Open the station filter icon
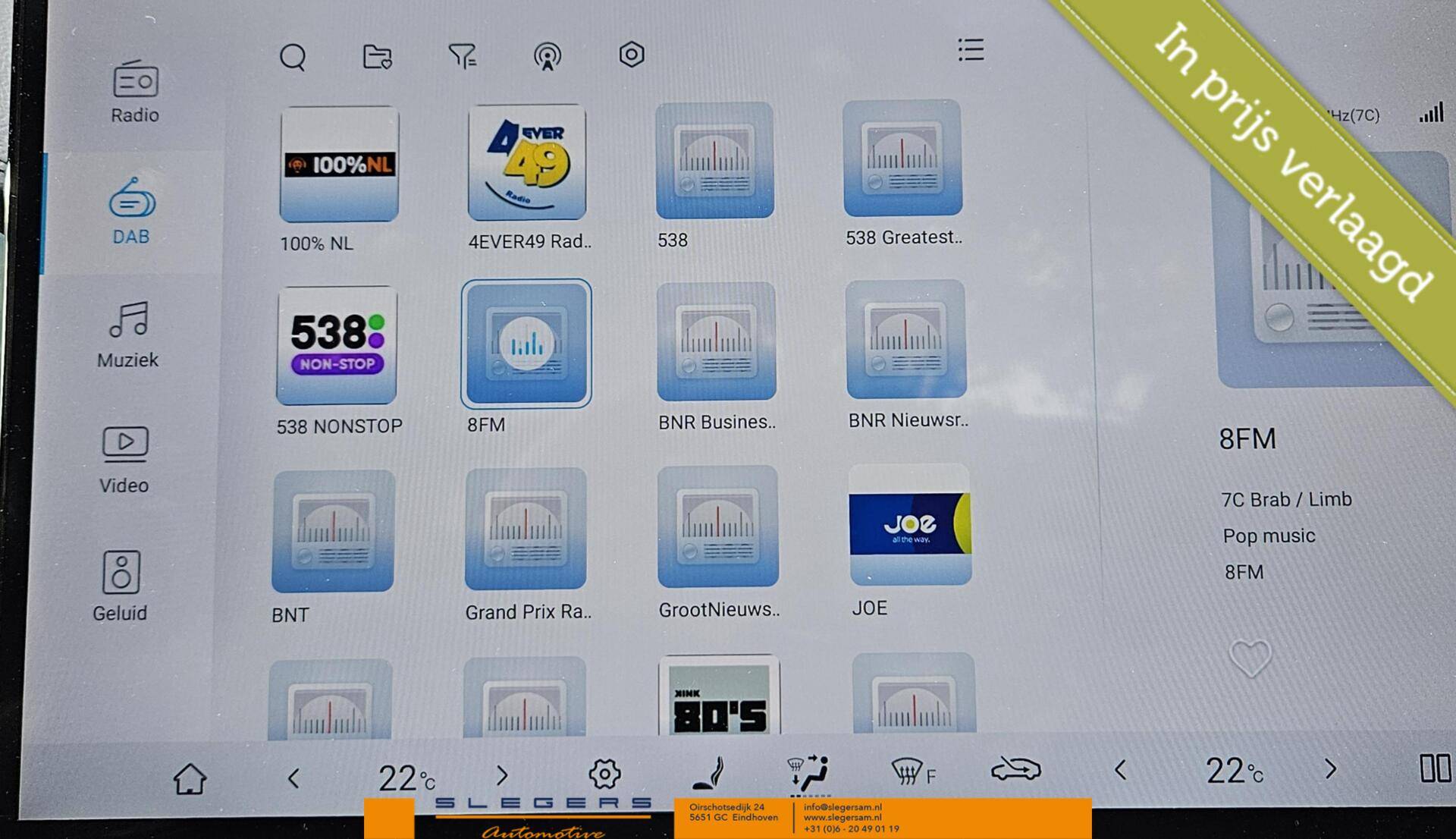Viewport: 1456px width, 839px height. pos(462,55)
